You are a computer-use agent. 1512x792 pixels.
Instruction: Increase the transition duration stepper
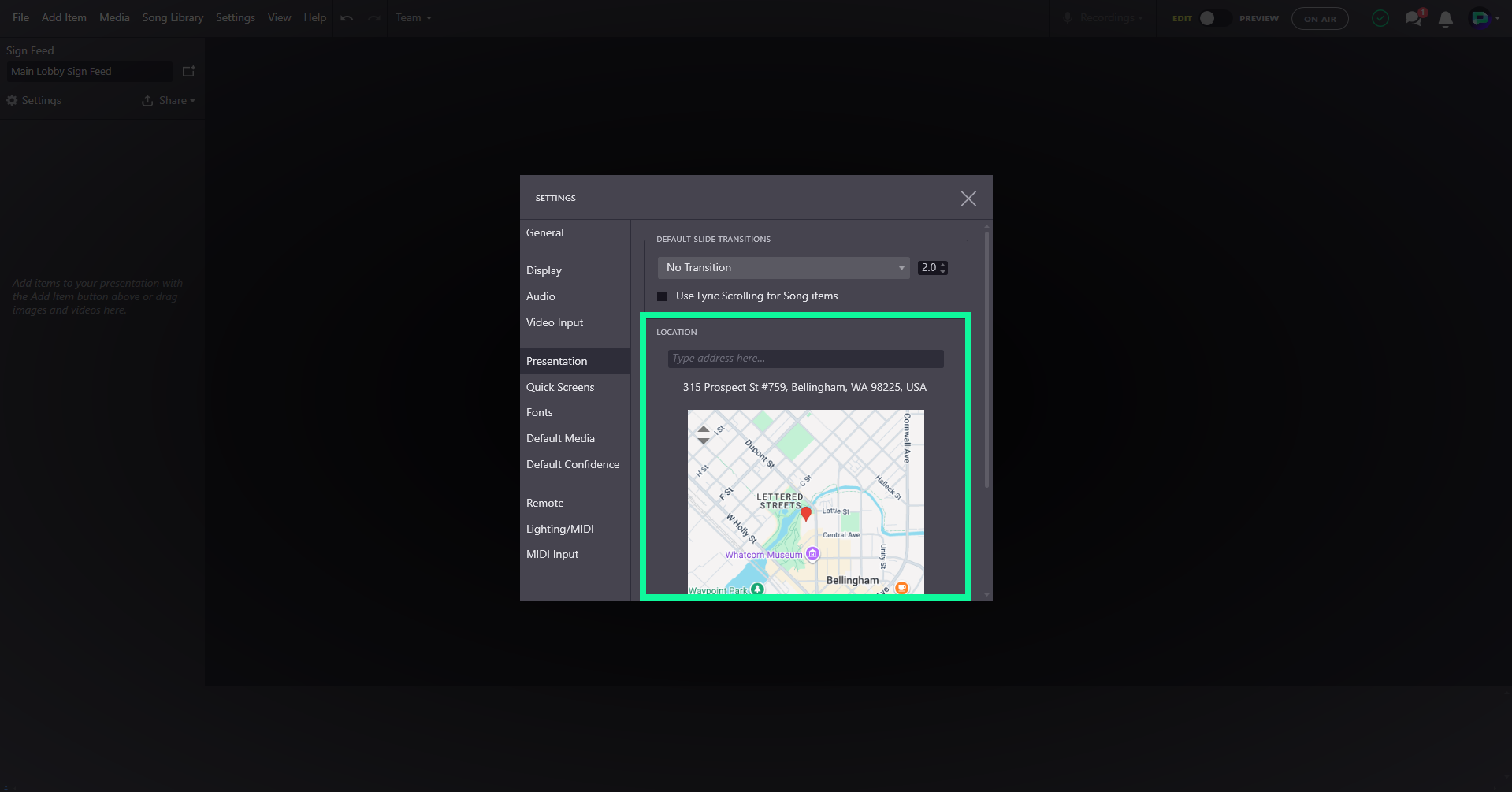point(943,265)
